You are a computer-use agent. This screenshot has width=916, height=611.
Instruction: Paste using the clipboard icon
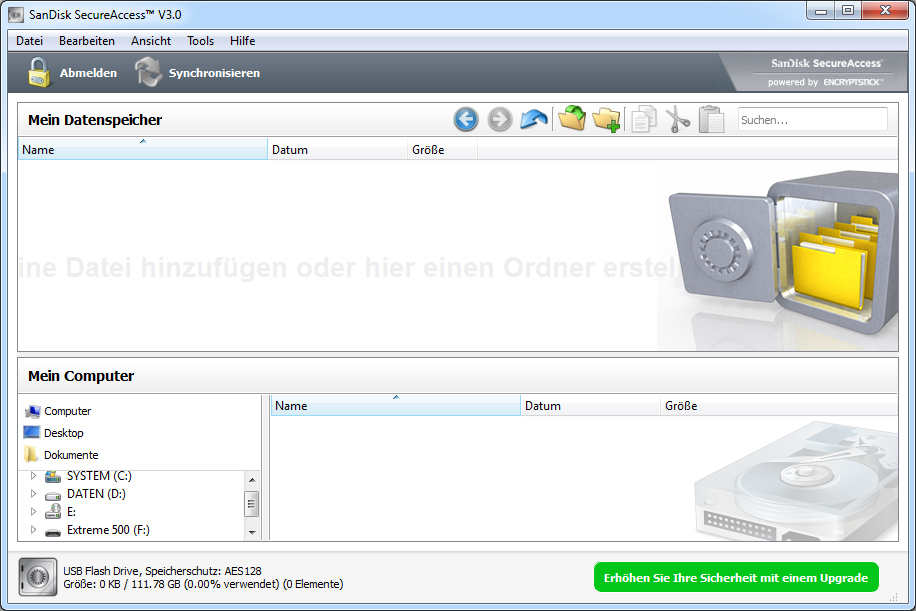(x=712, y=119)
